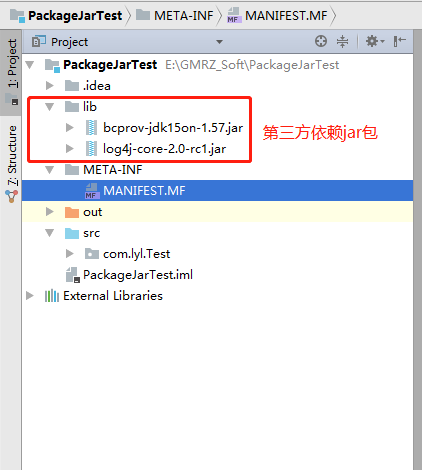Expand the log4j-core-2.0-rc1.jar node
The width and height of the screenshot is (422, 470).
tap(69, 149)
